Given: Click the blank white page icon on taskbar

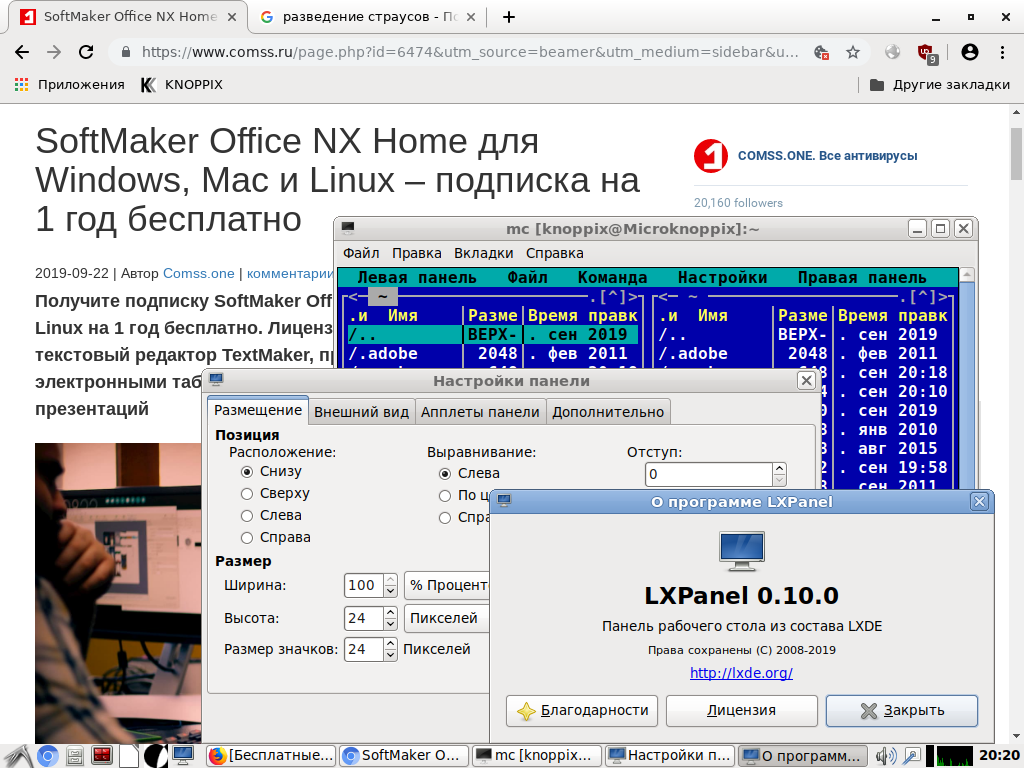Looking at the screenshot, I should pos(129,756).
